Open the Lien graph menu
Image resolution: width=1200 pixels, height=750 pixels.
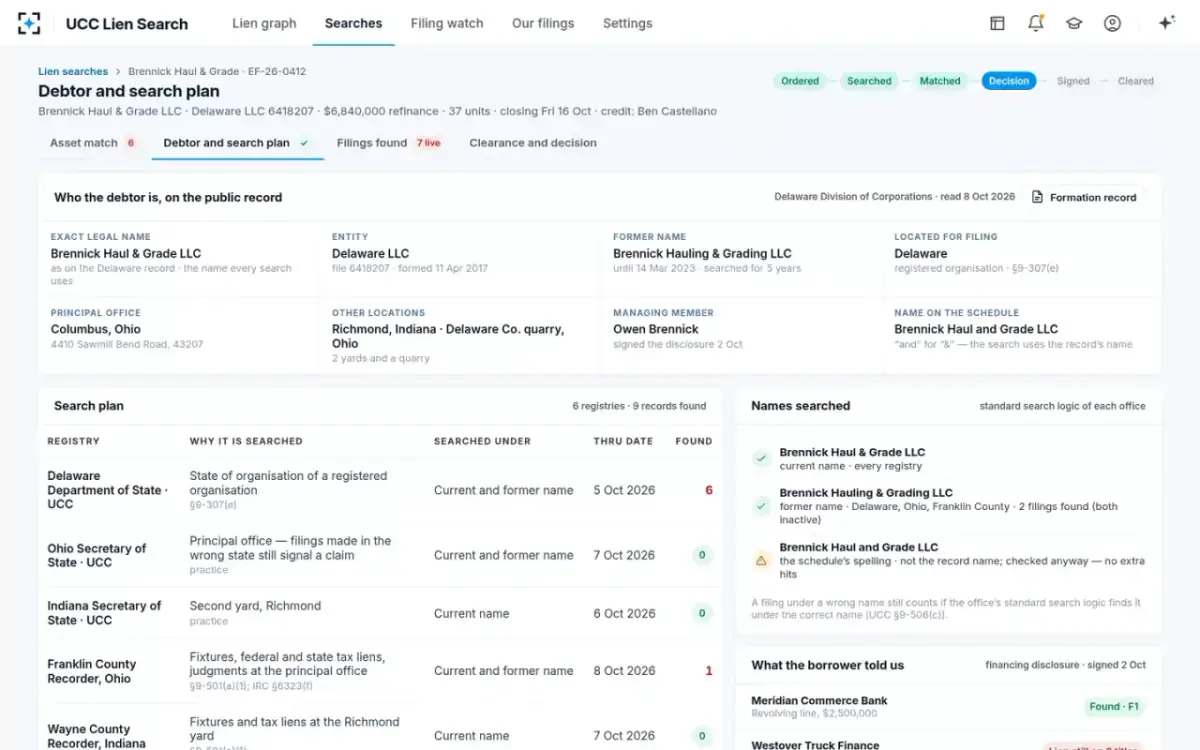coord(264,23)
